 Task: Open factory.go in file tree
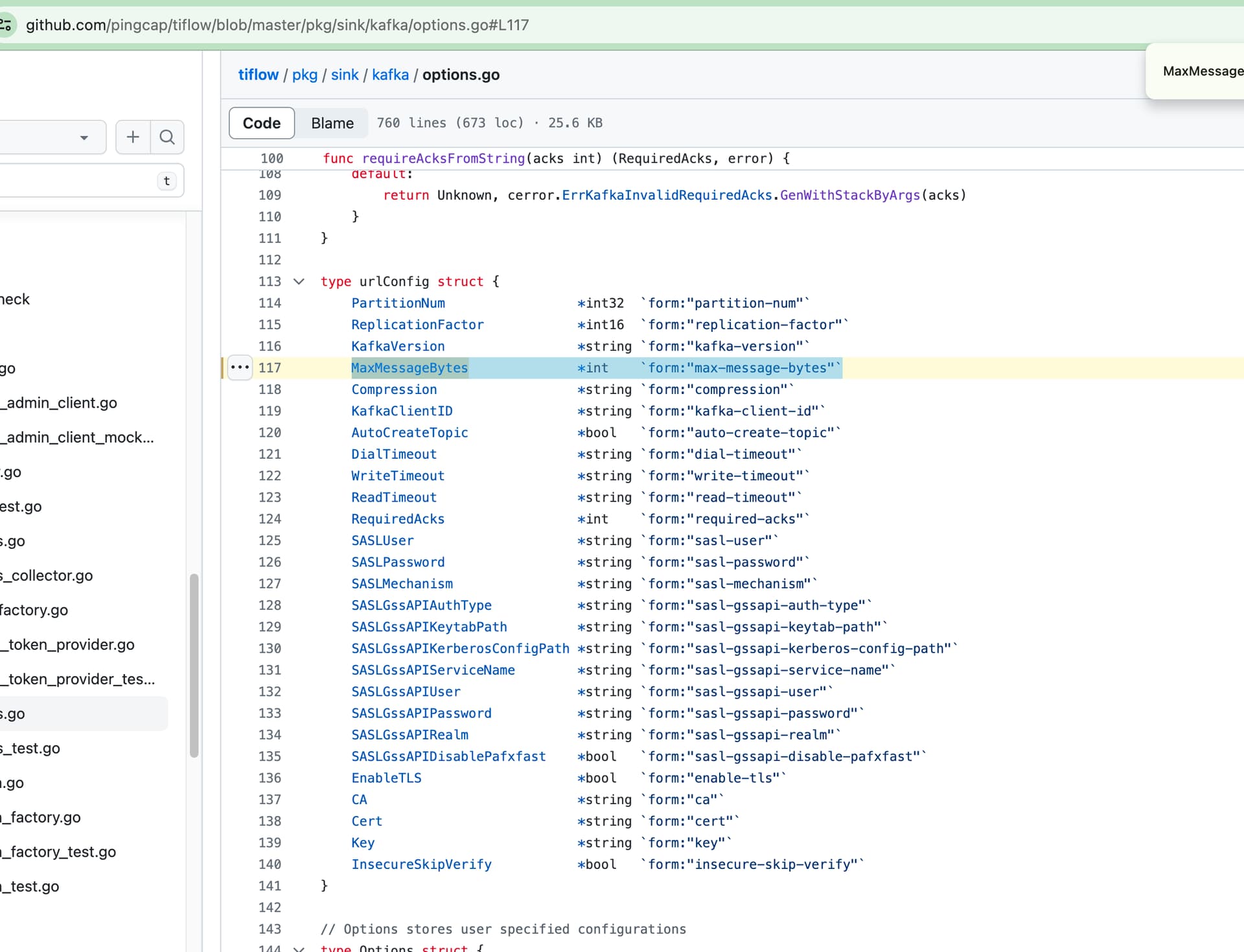click(34, 610)
